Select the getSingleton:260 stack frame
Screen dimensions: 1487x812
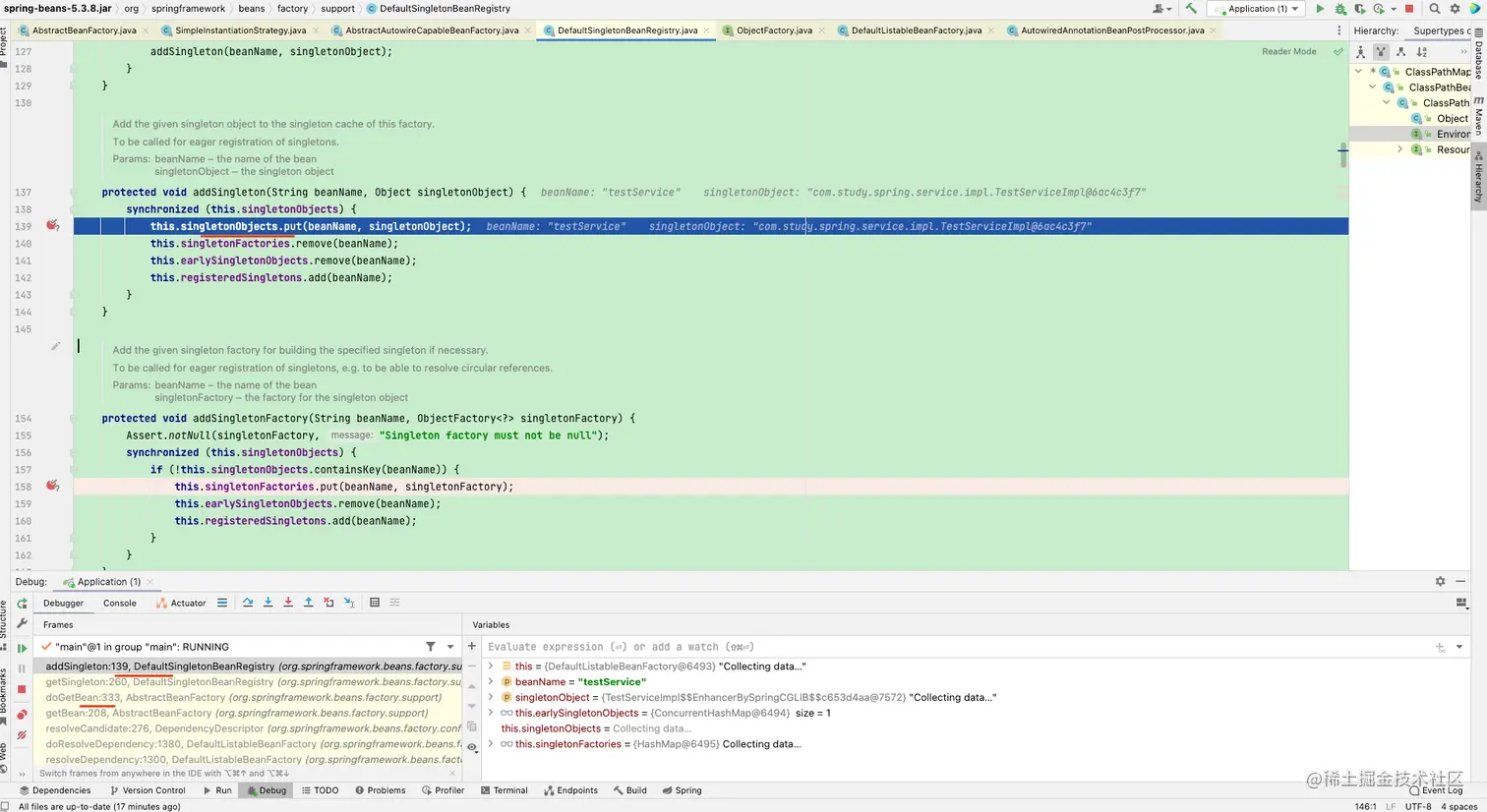pos(253,681)
